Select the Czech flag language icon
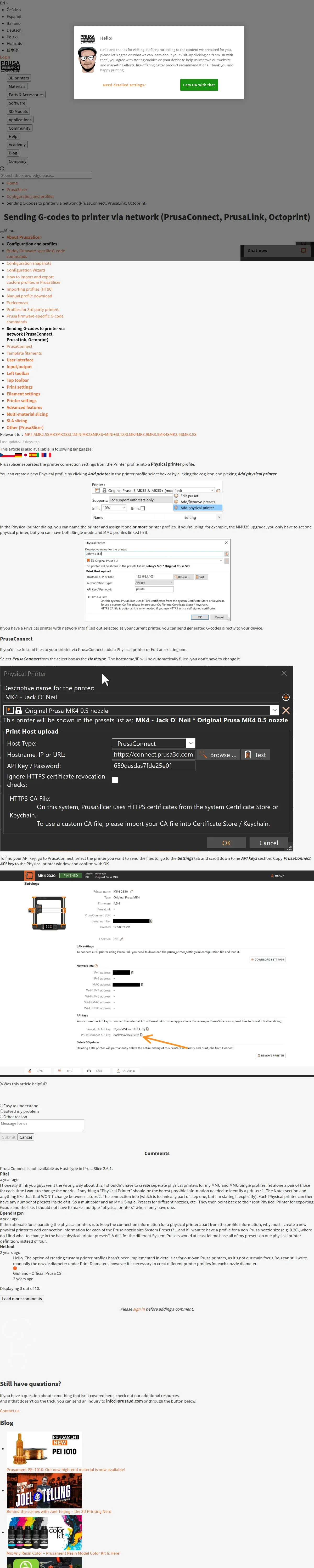The height and width of the screenshot is (1568, 314). pos(7,455)
